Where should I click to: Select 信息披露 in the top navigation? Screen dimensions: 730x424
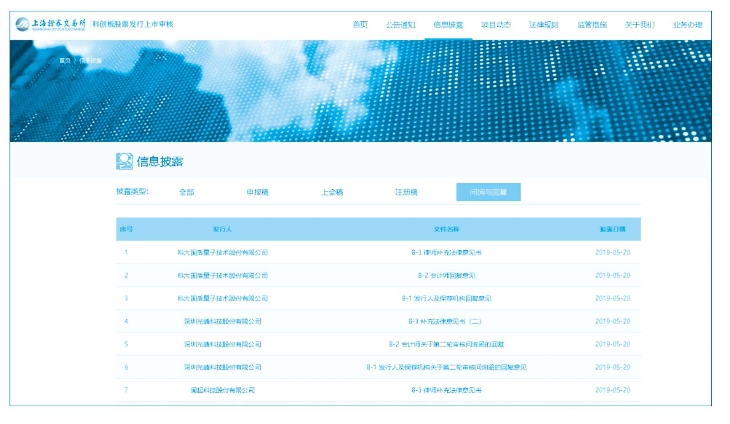448,24
